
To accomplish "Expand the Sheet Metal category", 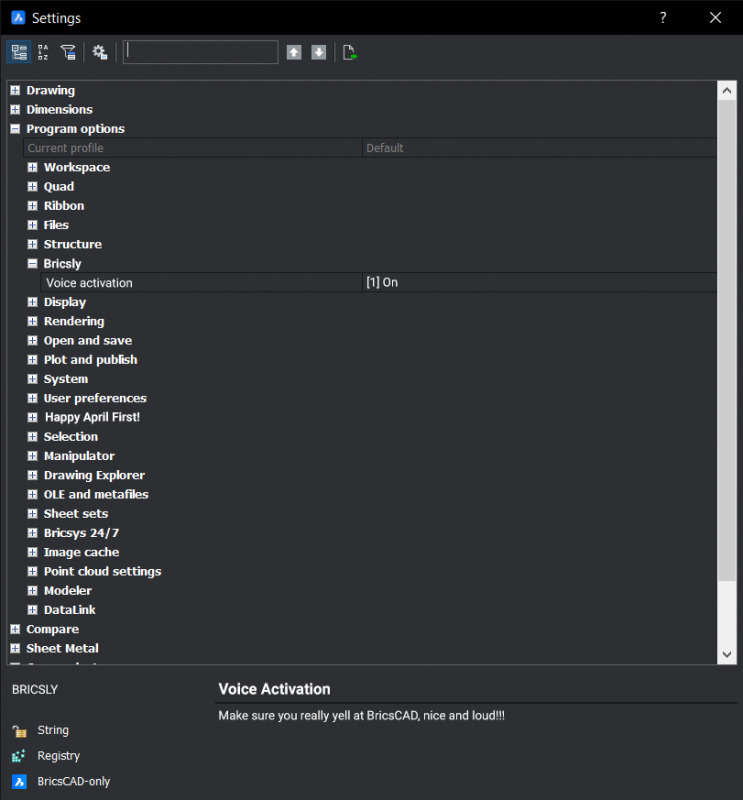I will tap(15, 648).
